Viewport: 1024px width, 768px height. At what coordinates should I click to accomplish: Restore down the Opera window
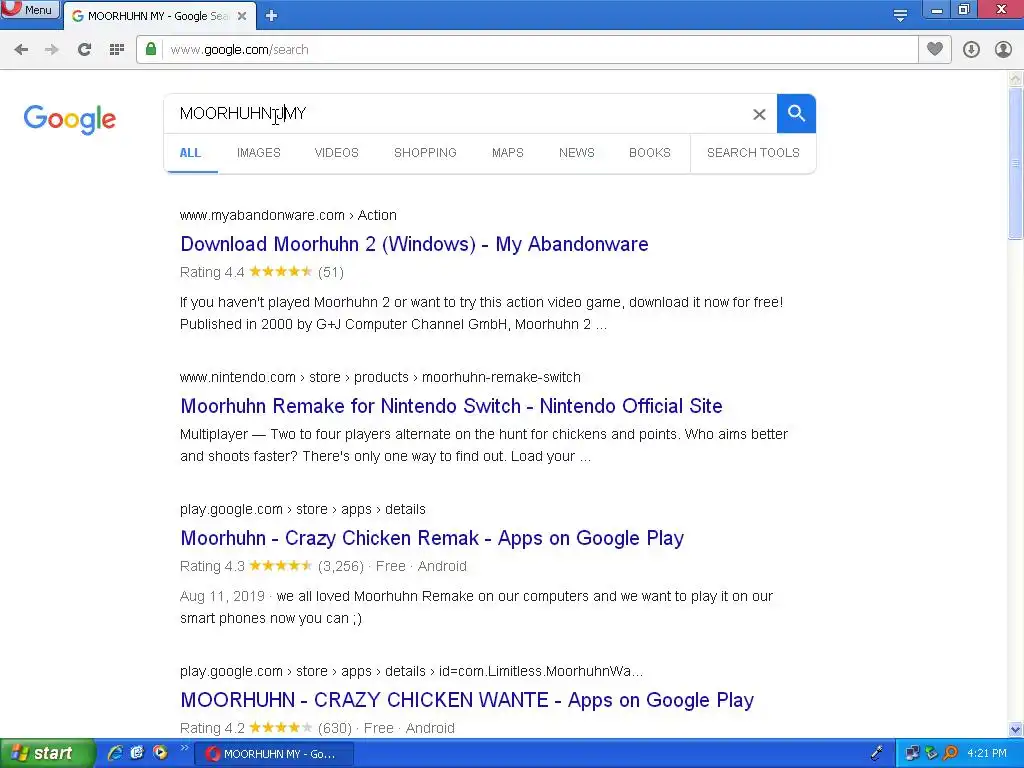(x=964, y=10)
